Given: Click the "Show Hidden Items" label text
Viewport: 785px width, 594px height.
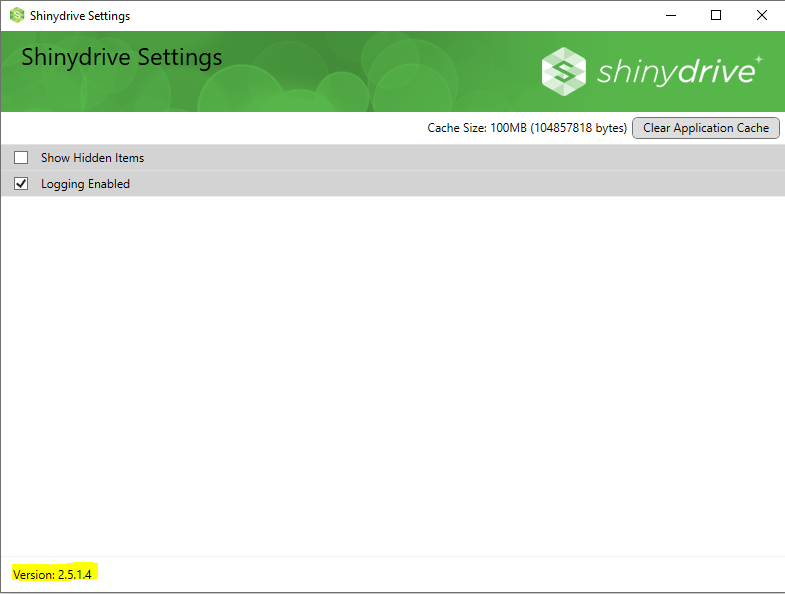Looking at the screenshot, I should coord(92,158).
